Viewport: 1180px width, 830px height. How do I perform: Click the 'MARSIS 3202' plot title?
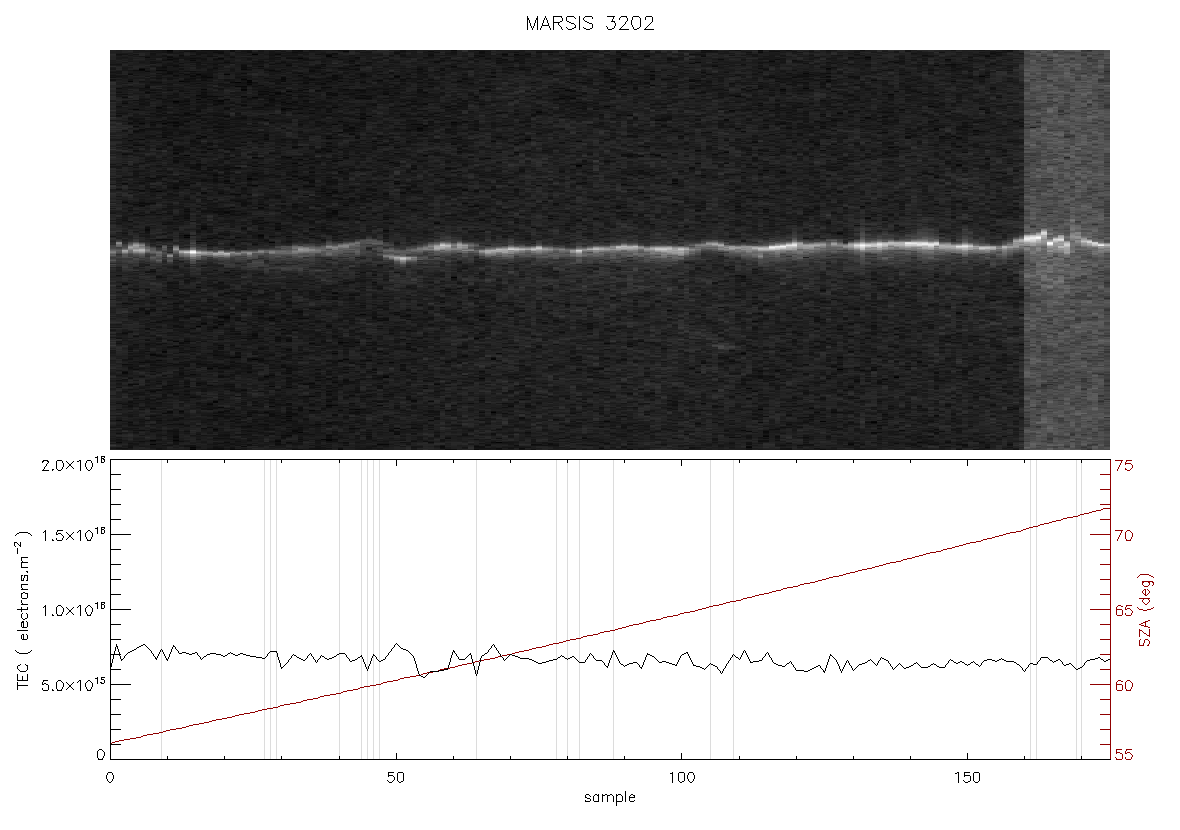(589, 23)
